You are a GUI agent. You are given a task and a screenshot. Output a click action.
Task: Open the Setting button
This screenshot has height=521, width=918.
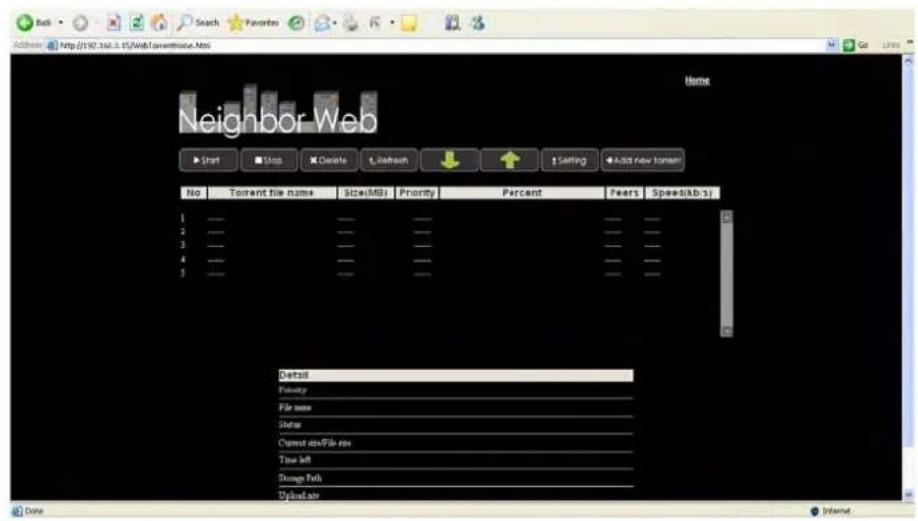[569, 160]
